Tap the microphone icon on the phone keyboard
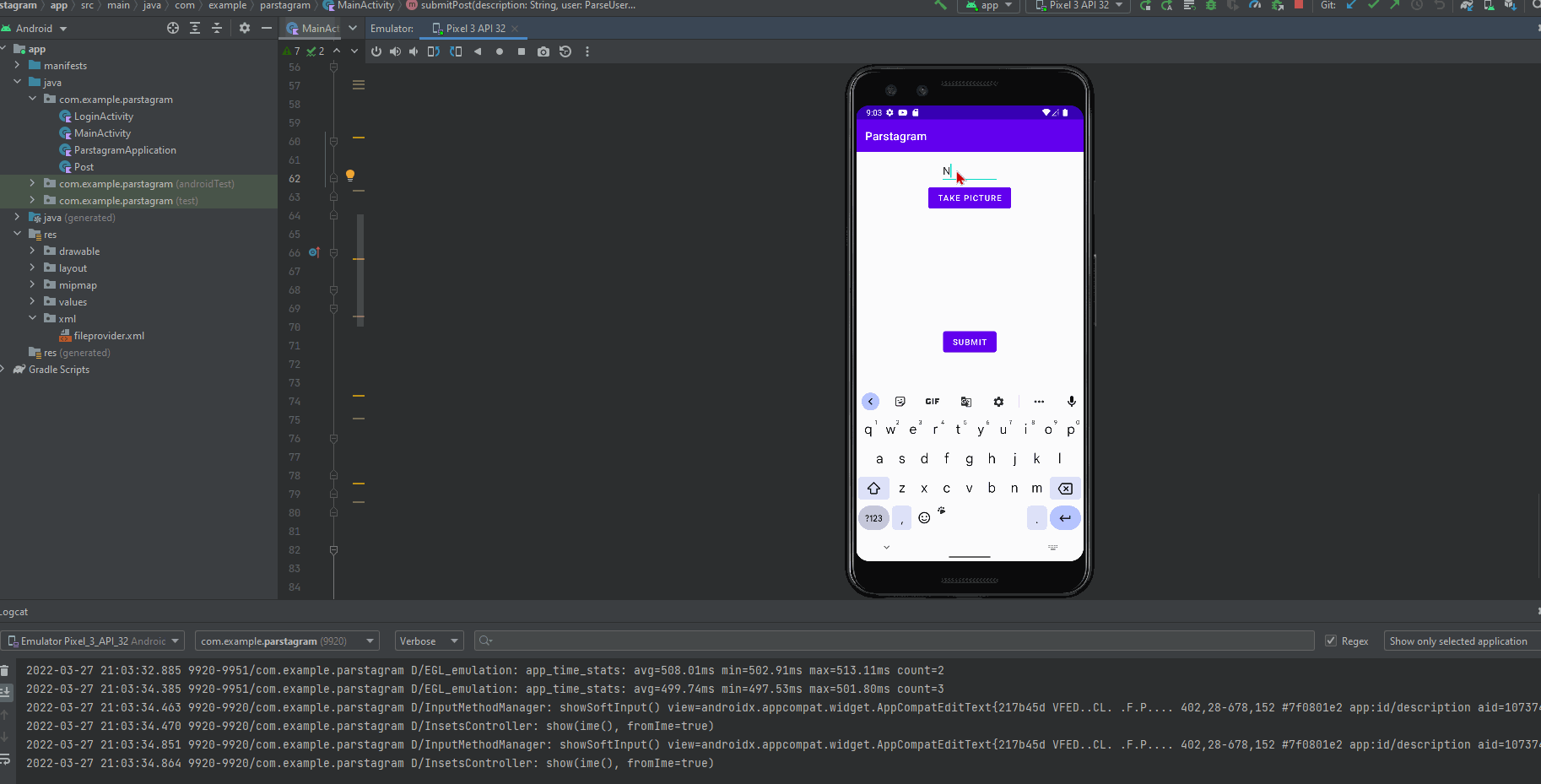This screenshot has height=784, width=1541. [1071, 402]
